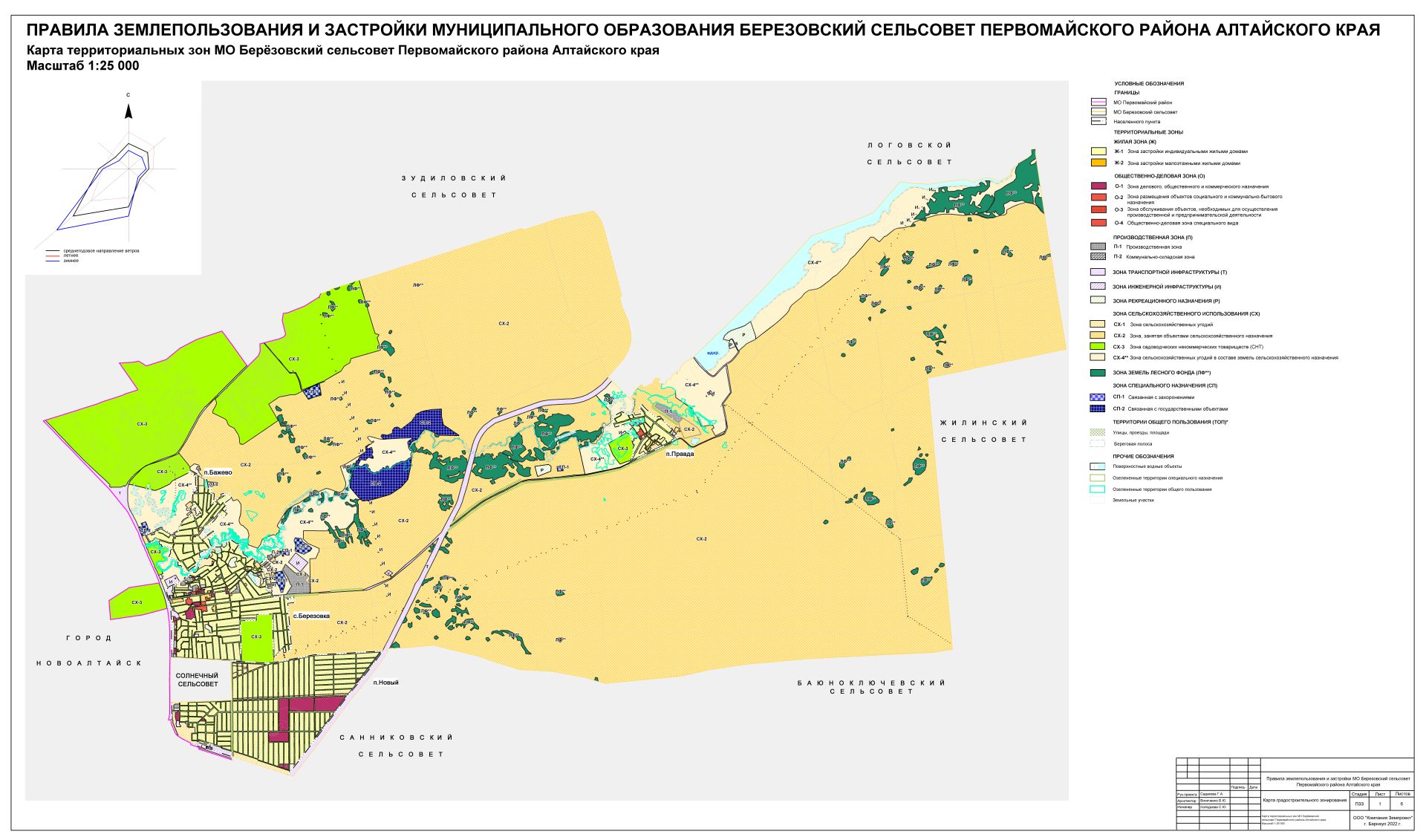Click the ТЕРРИТОРИАЛЬНЫЕ ЗОНЫ legend heading
This screenshot has width=1426, height=840.
pyautogui.click(x=1148, y=132)
